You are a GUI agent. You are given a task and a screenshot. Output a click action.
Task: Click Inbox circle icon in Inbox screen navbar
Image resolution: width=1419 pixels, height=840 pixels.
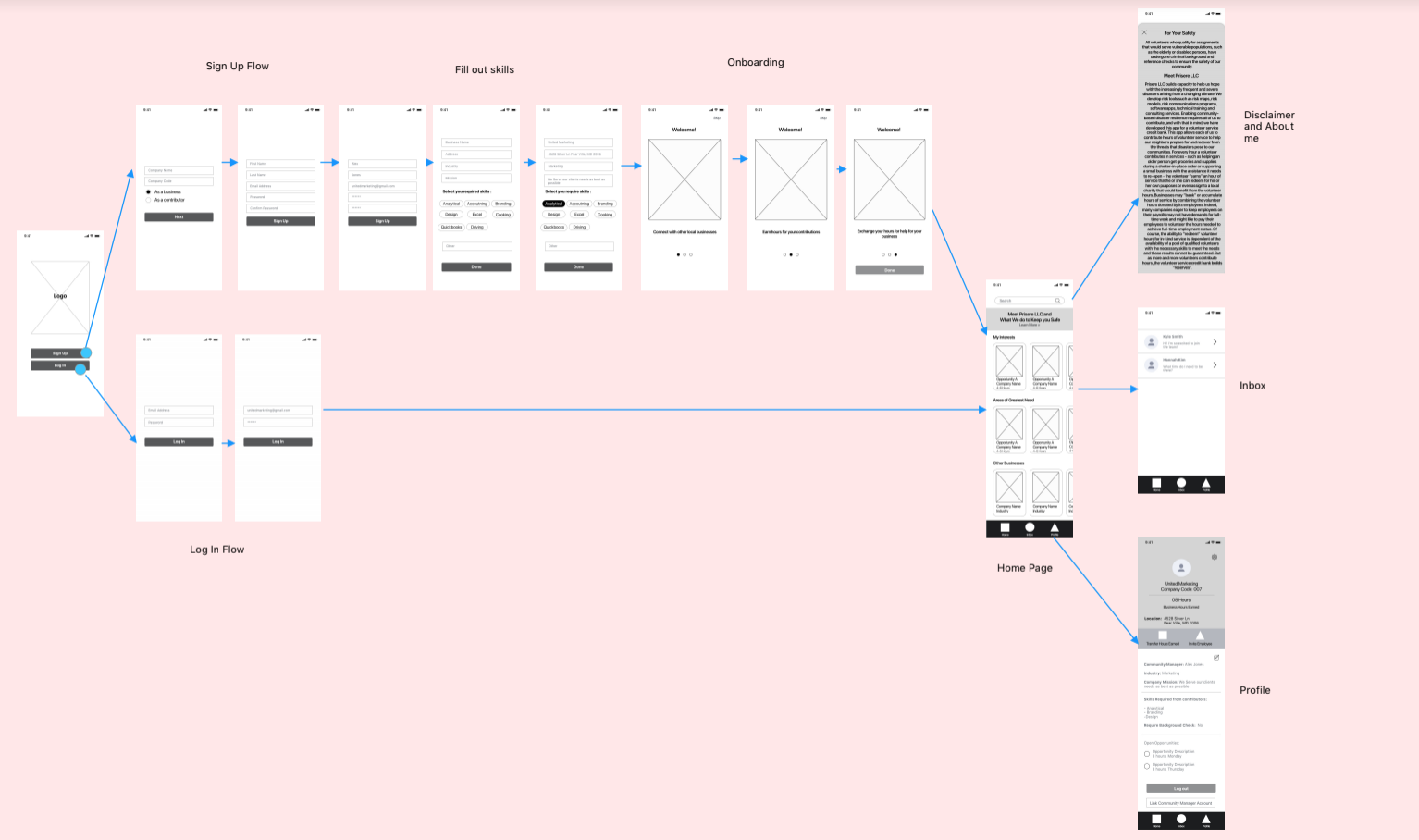tap(1181, 483)
